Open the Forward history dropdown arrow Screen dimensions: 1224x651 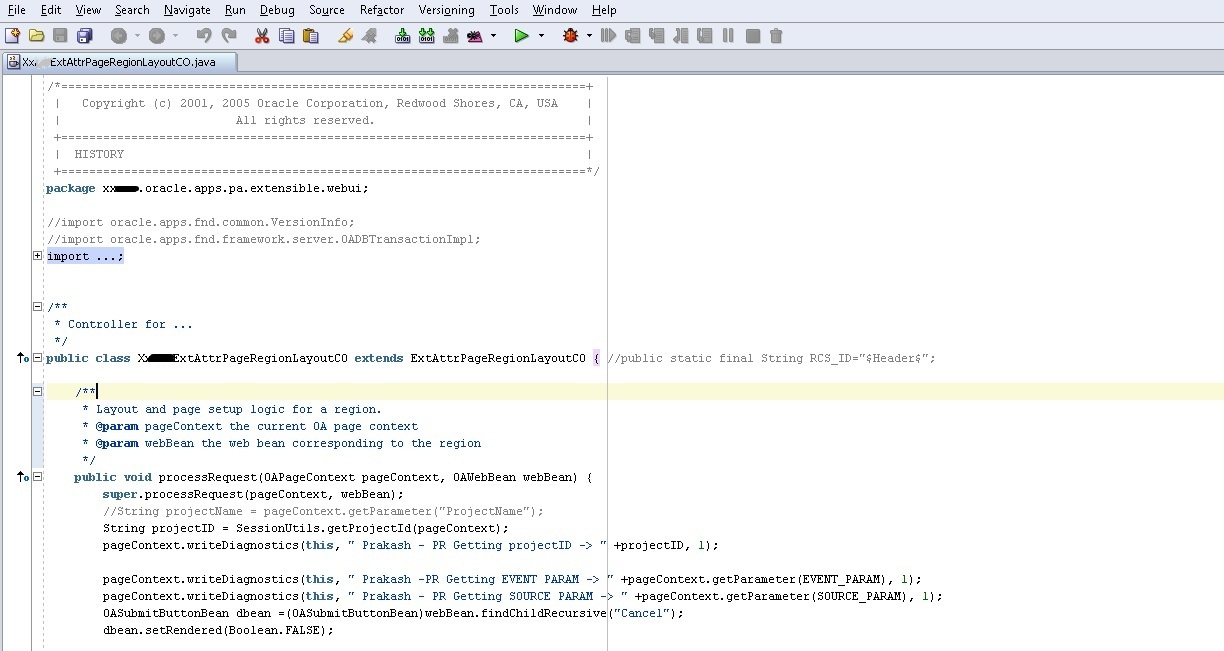(175, 36)
